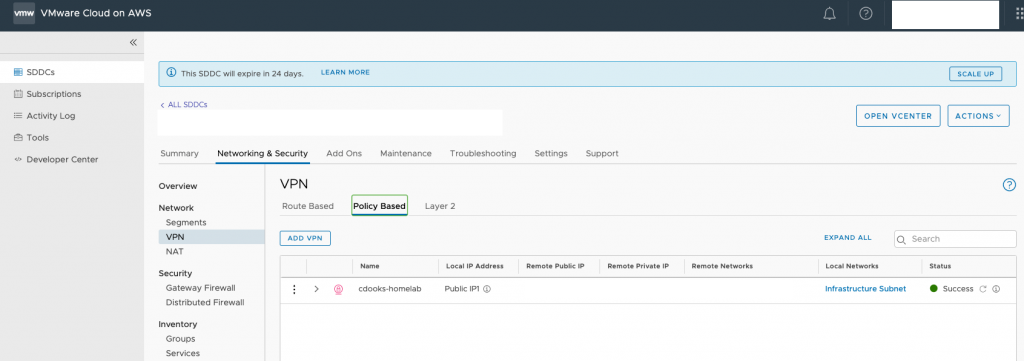1024x361 pixels.
Task: Open Services under Inventory
Action: pyautogui.click(x=183, y=353)
